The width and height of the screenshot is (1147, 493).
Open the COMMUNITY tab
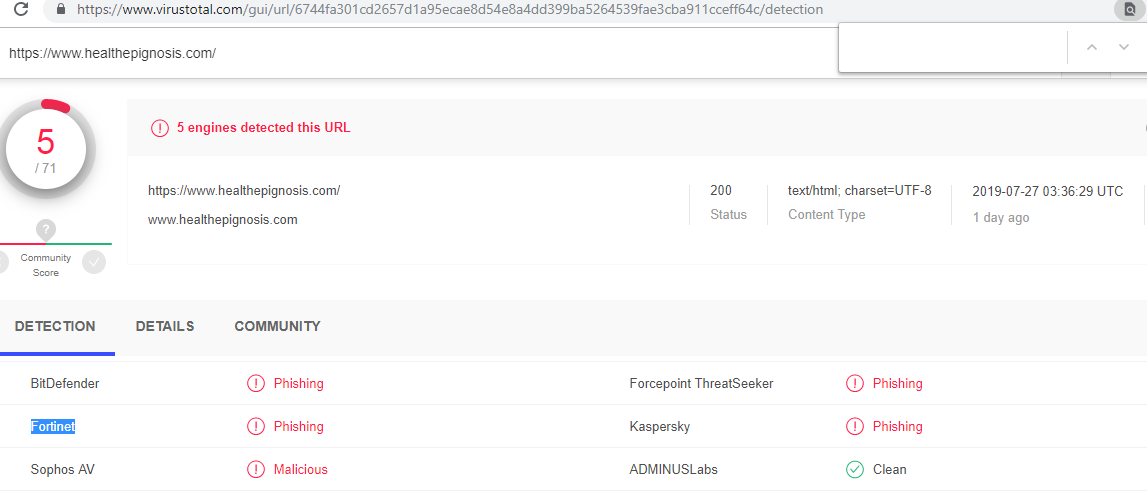point(277,326)
